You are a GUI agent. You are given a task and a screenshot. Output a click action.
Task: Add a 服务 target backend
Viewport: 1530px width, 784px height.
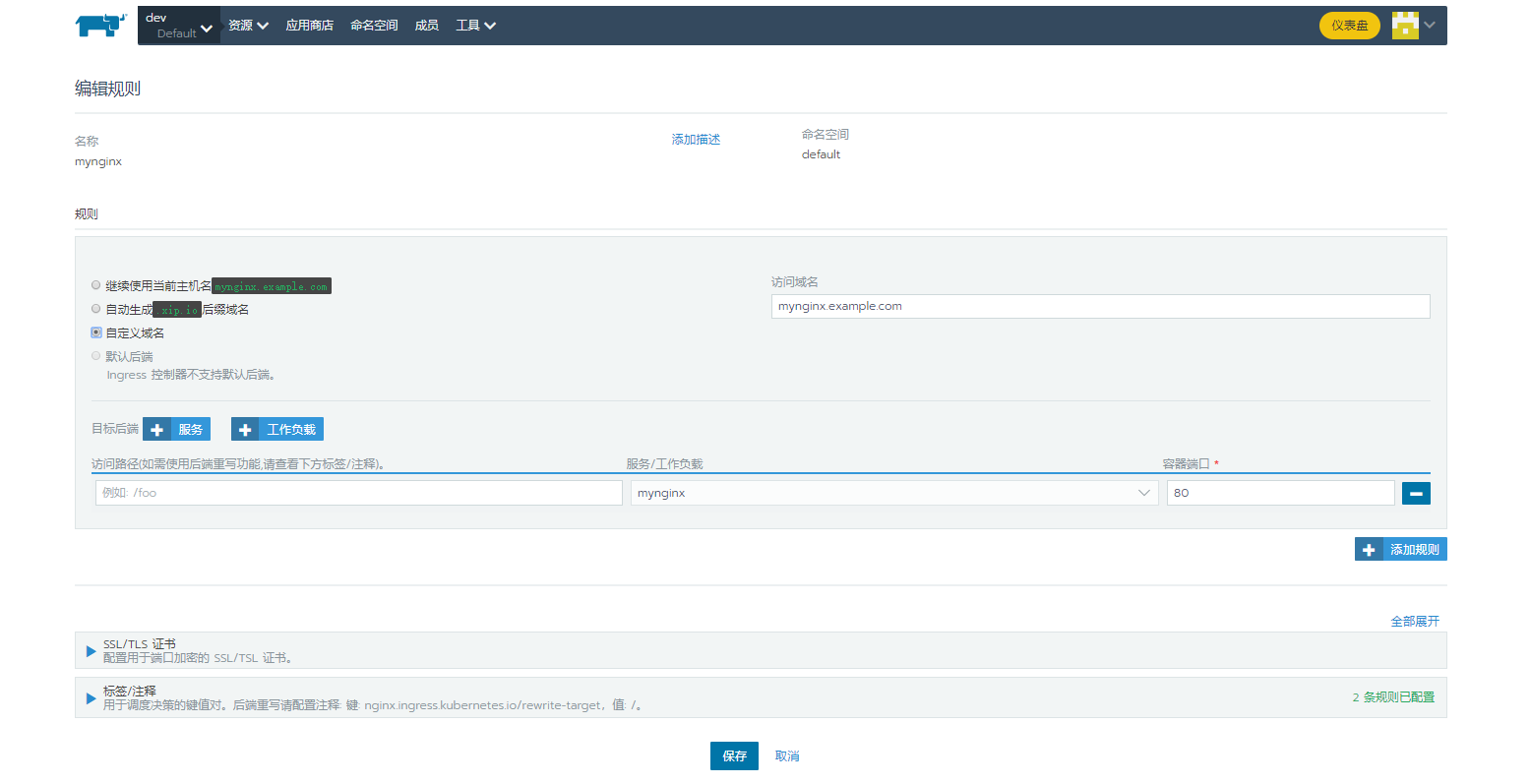pyautogui.click(x=177, y=429)
